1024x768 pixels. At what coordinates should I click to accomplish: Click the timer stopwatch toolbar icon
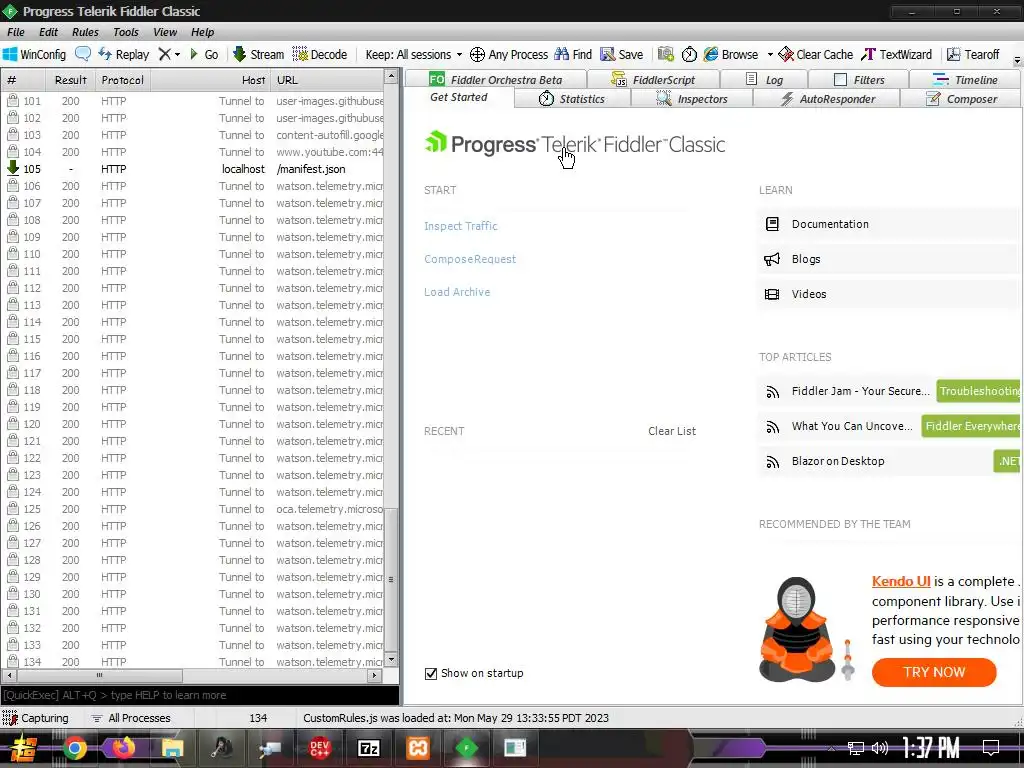click(689, 54)
